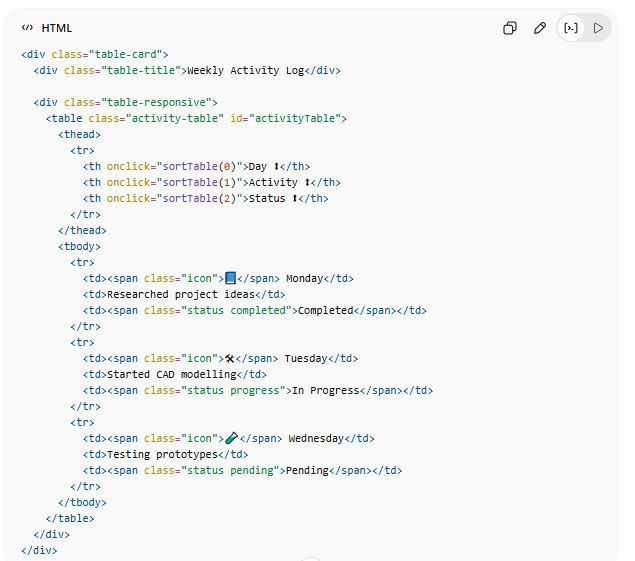The width and height of the screenshot is (635, 561).
Task: Click the opening tbody tag
Action: (79, 246)
